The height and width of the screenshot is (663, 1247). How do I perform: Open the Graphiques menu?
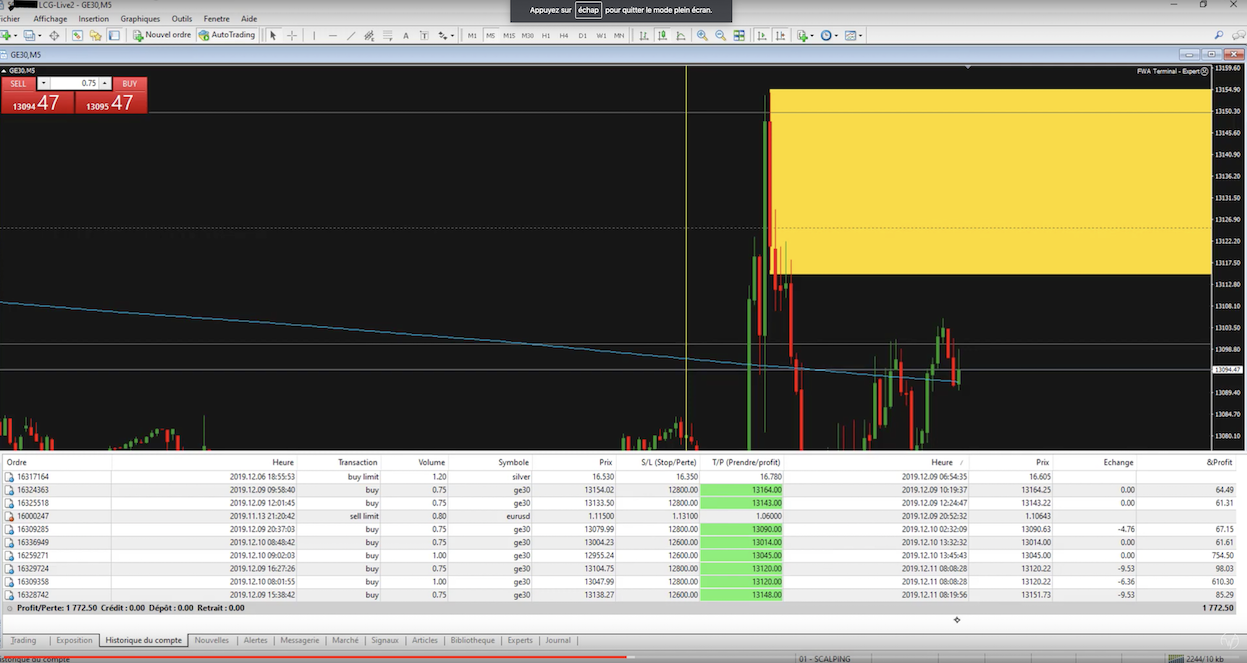[140, 19]
